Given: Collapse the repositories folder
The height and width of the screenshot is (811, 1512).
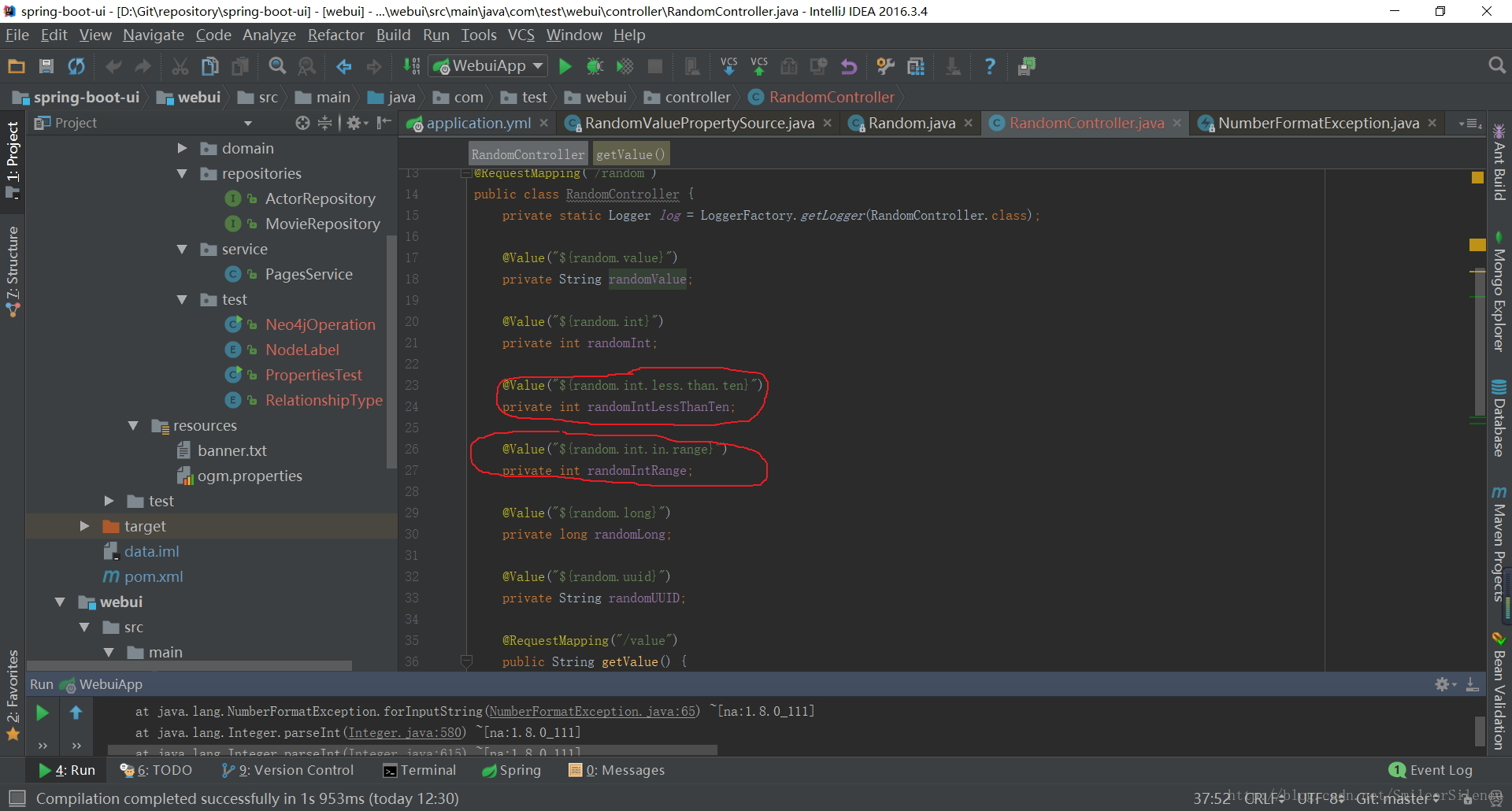Looking at the screenshot, I should click(182, 173).
